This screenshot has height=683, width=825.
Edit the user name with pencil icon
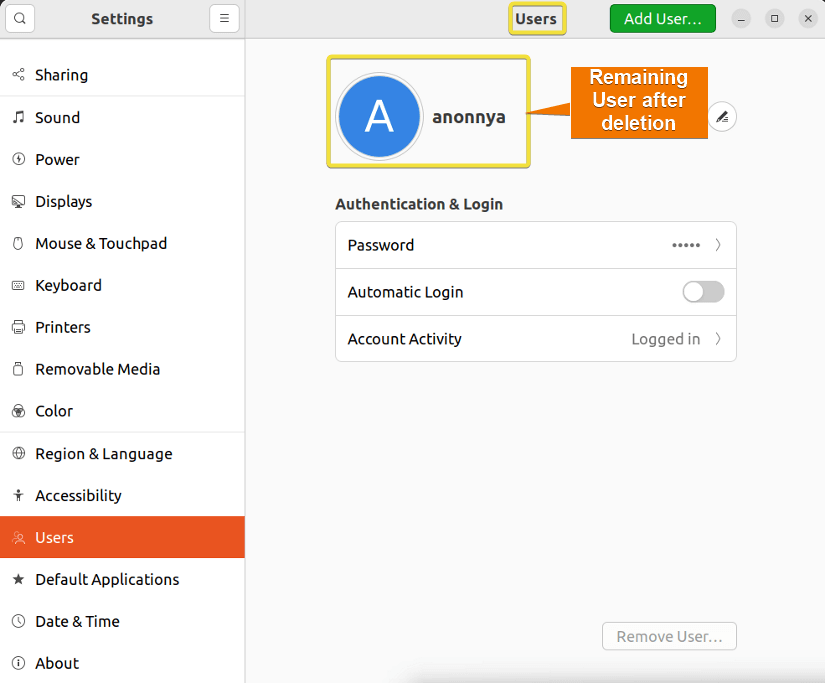722,116
